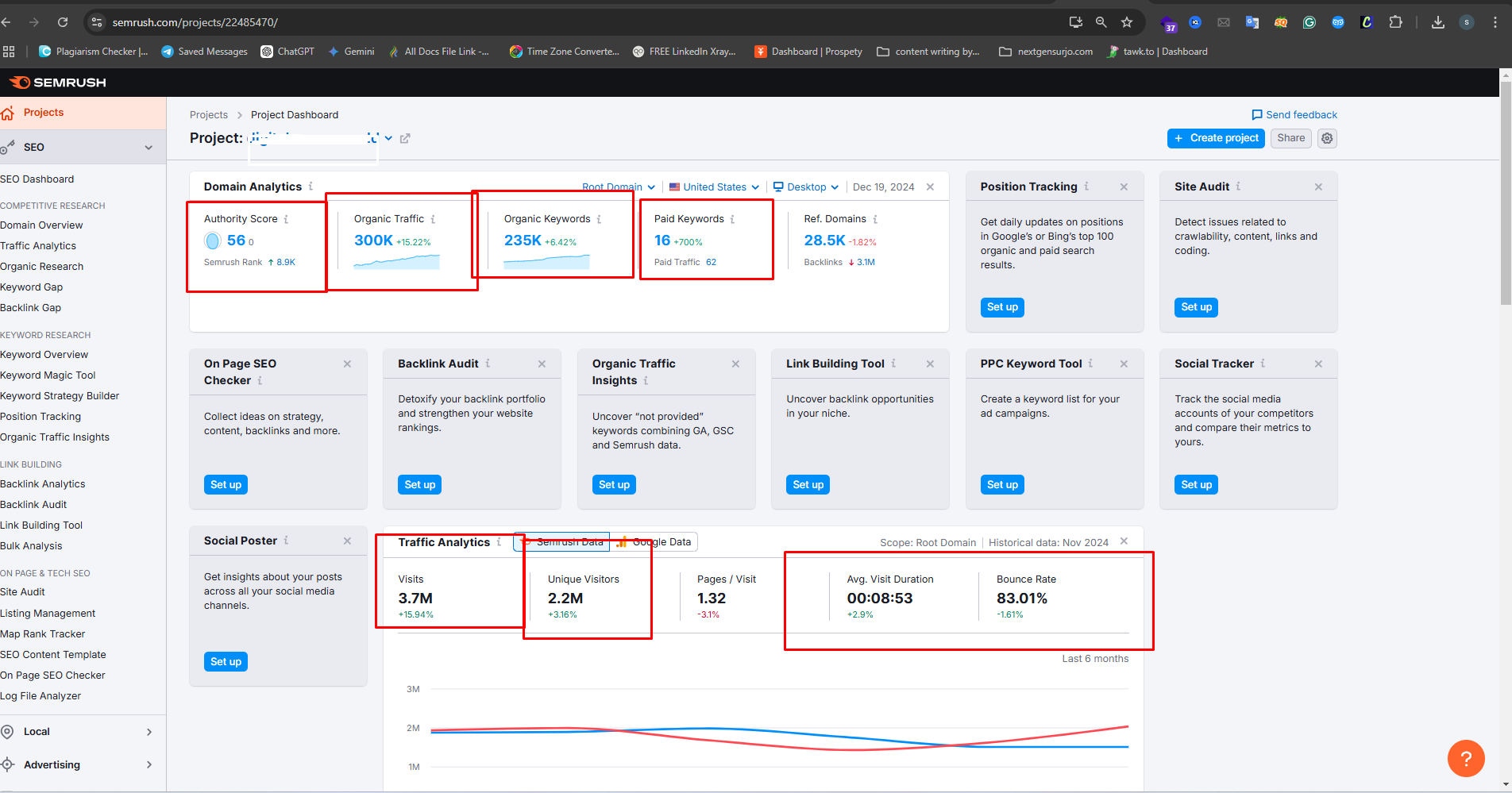Click info icon next to Position Tracking
The width and height of the screenshot is (1512, 793).
(x=1086, y=187)
